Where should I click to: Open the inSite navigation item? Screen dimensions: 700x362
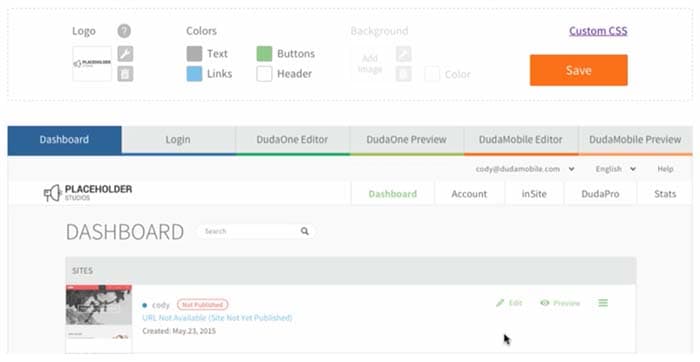coord(534,194)
